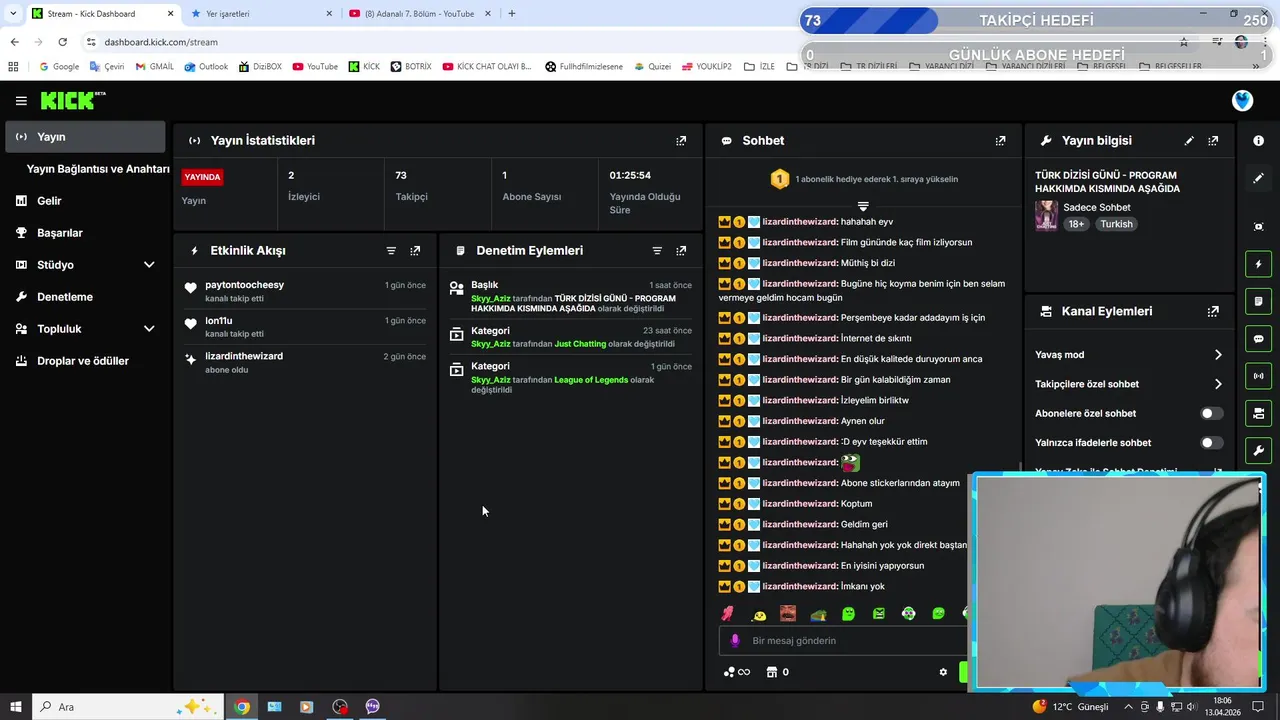Expand the gift leaderboard chevron in chat
Image resolution: width=1280 pixels, height=720 pixels.
click(863, 206)
